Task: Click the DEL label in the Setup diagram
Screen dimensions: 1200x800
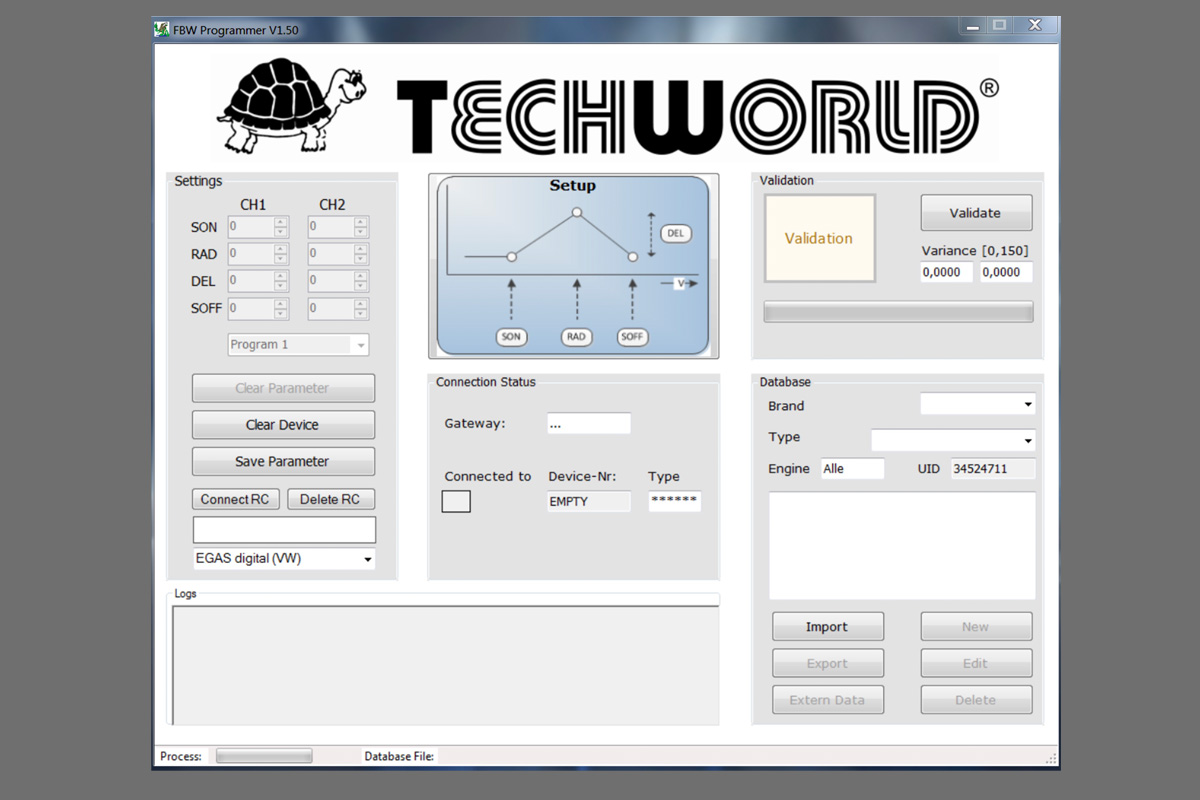Action: pos(676,234)
